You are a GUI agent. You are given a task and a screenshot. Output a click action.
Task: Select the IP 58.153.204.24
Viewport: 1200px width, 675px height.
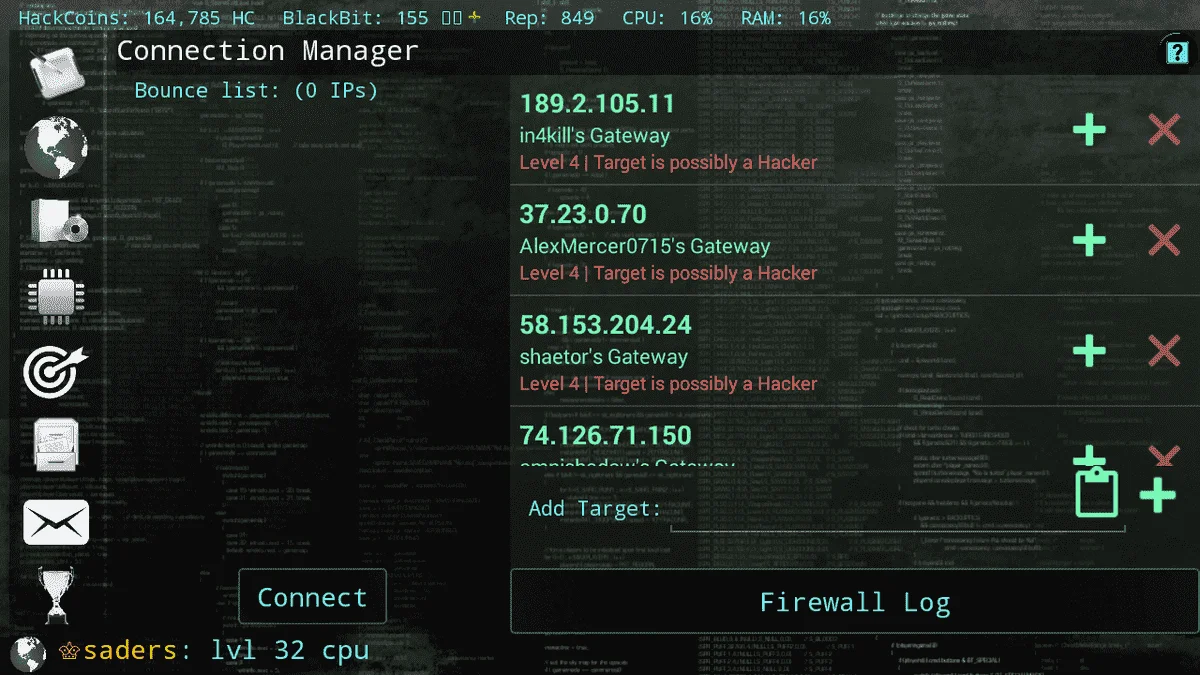point(605,325)
